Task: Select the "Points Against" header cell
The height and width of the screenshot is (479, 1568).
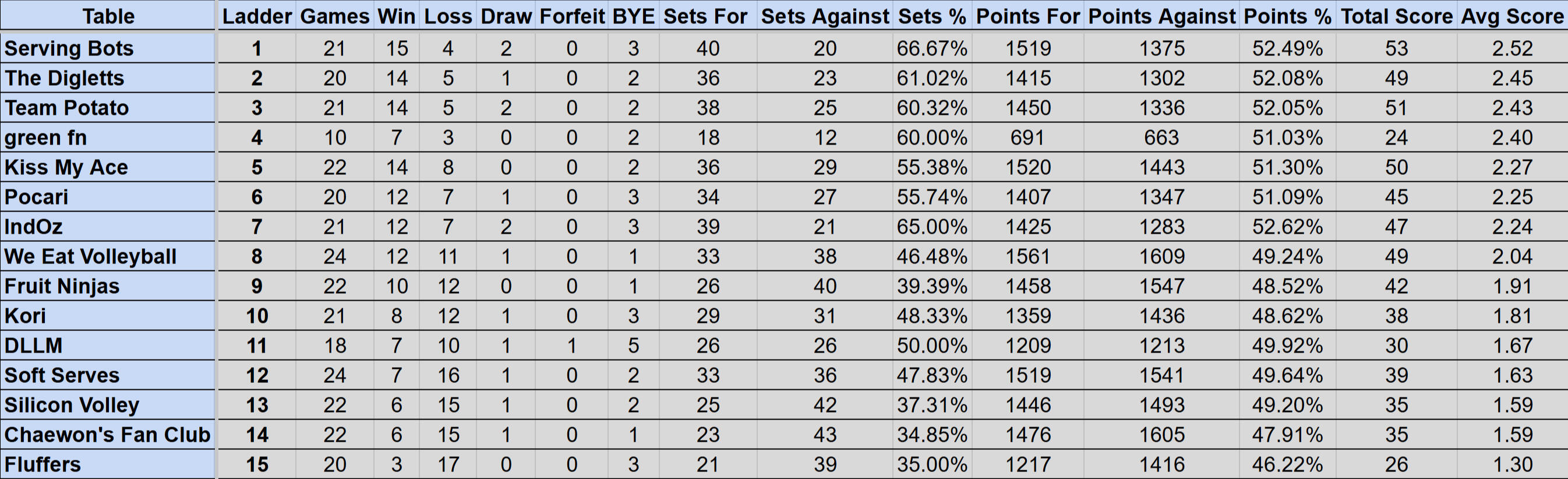Action: (x=1161, y=16)
